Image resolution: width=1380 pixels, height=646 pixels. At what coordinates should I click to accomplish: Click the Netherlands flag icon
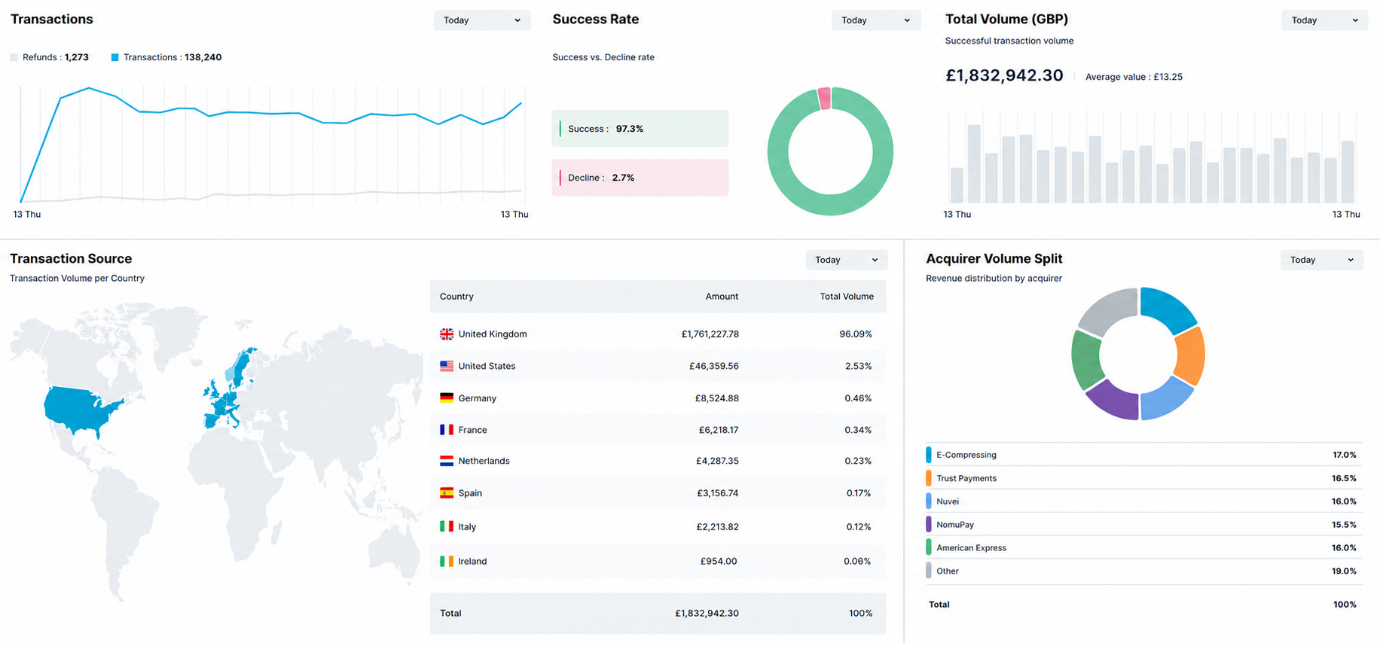(446, 461)
